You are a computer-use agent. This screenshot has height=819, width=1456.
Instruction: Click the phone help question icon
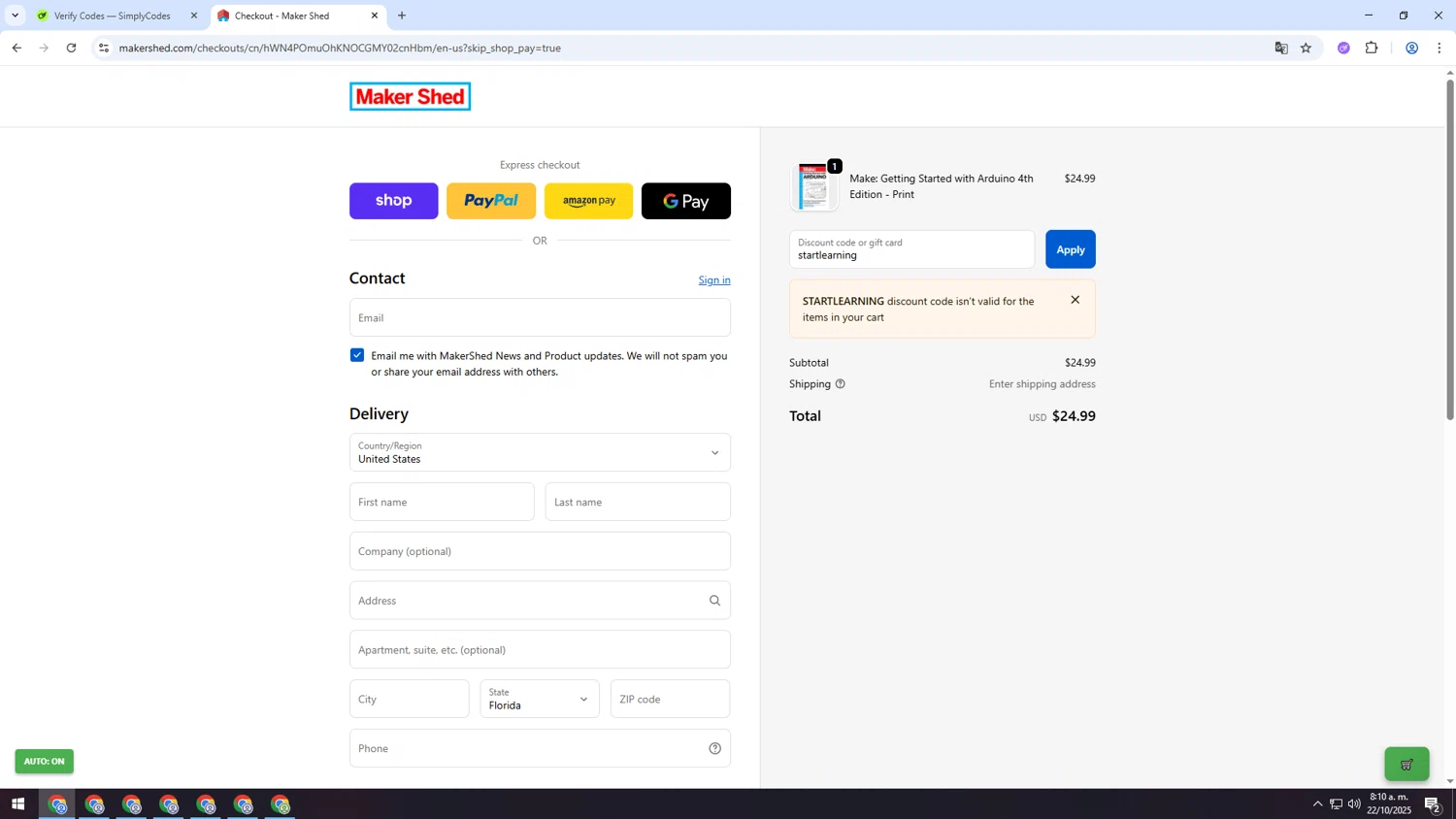pos(714,748)
